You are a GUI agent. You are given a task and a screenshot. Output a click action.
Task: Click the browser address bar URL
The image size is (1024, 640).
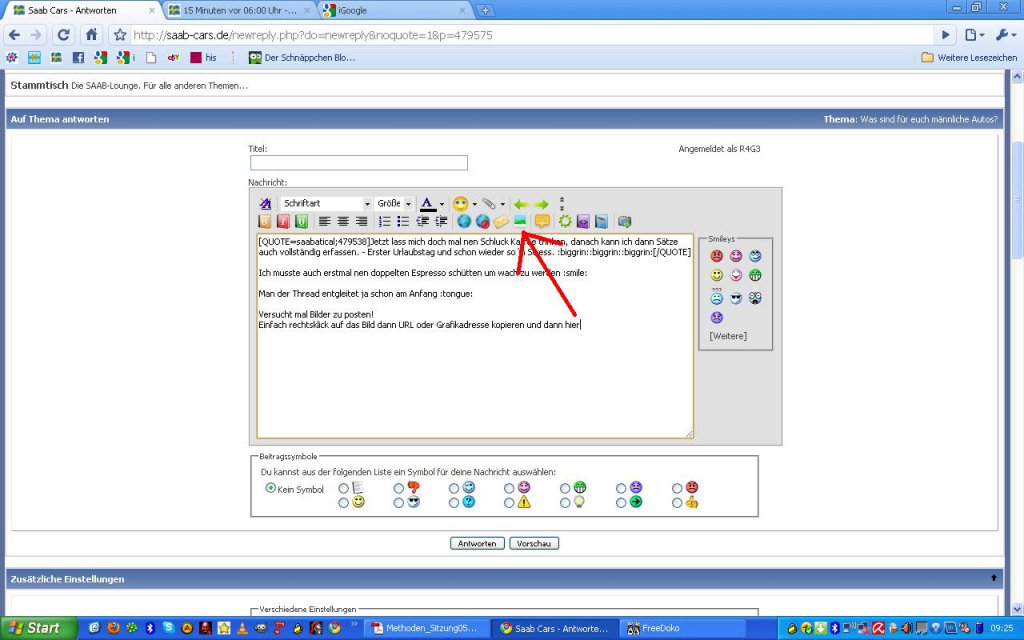(312, 35)
